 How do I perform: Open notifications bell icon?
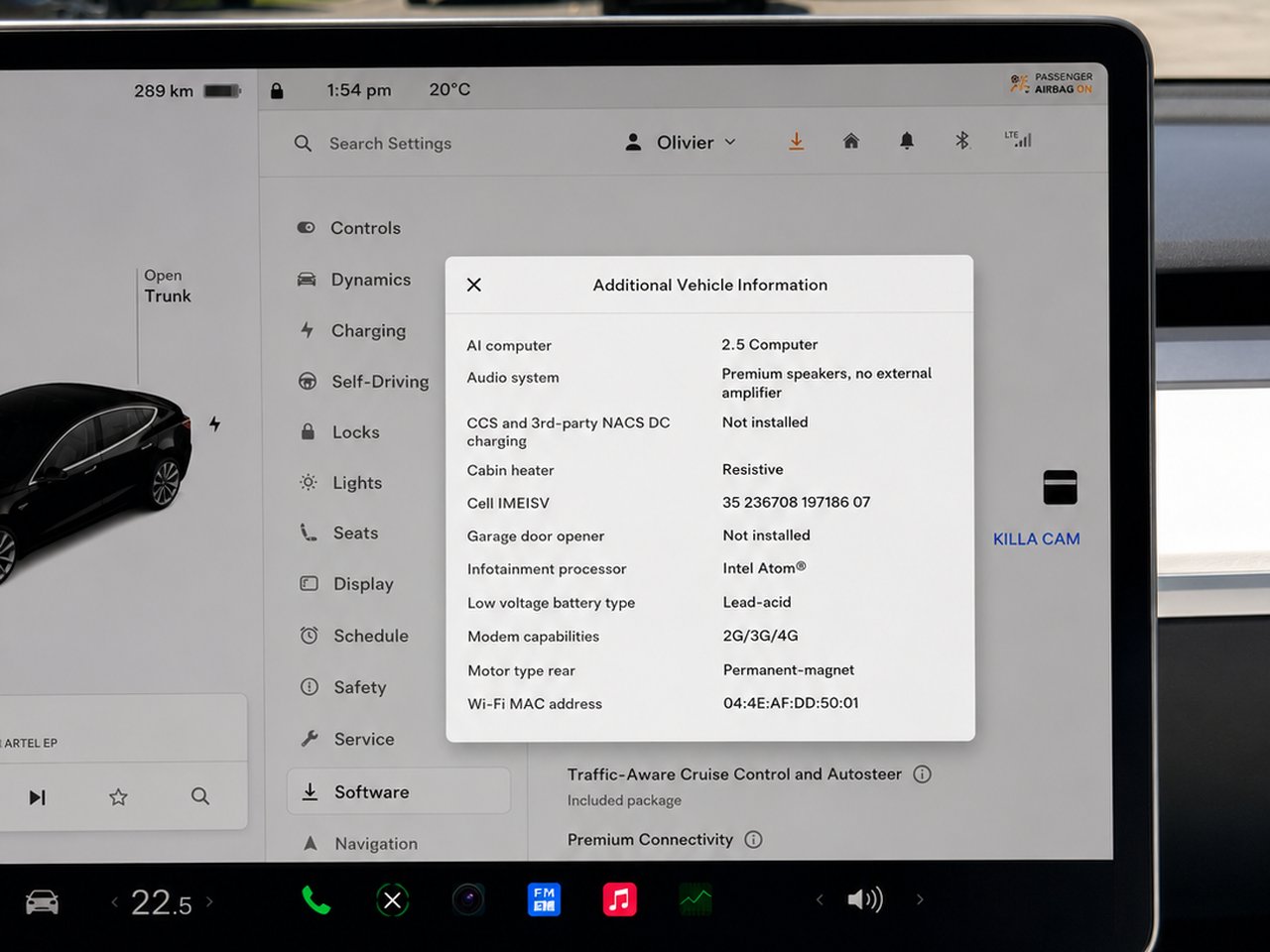[x=907, y=141]
